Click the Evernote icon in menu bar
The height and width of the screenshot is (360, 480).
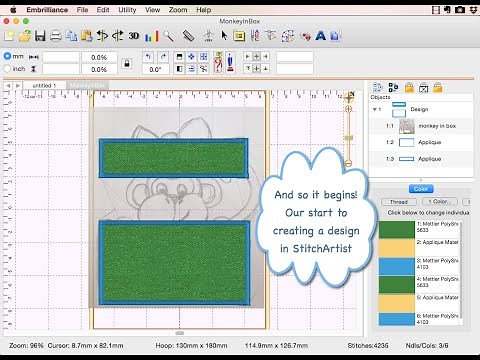point(447,10)
